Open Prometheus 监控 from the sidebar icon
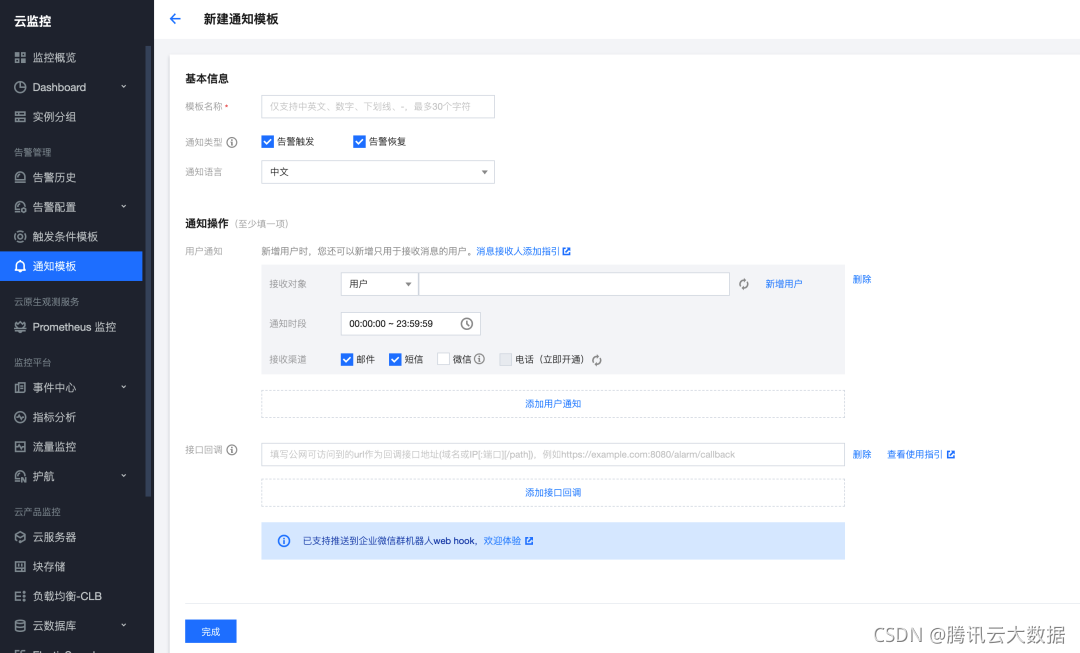 point(20,326)
